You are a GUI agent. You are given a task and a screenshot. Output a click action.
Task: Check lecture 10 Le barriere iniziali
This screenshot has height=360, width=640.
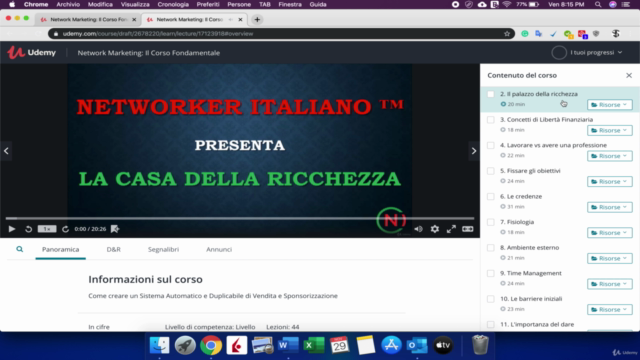click(491, 299)
